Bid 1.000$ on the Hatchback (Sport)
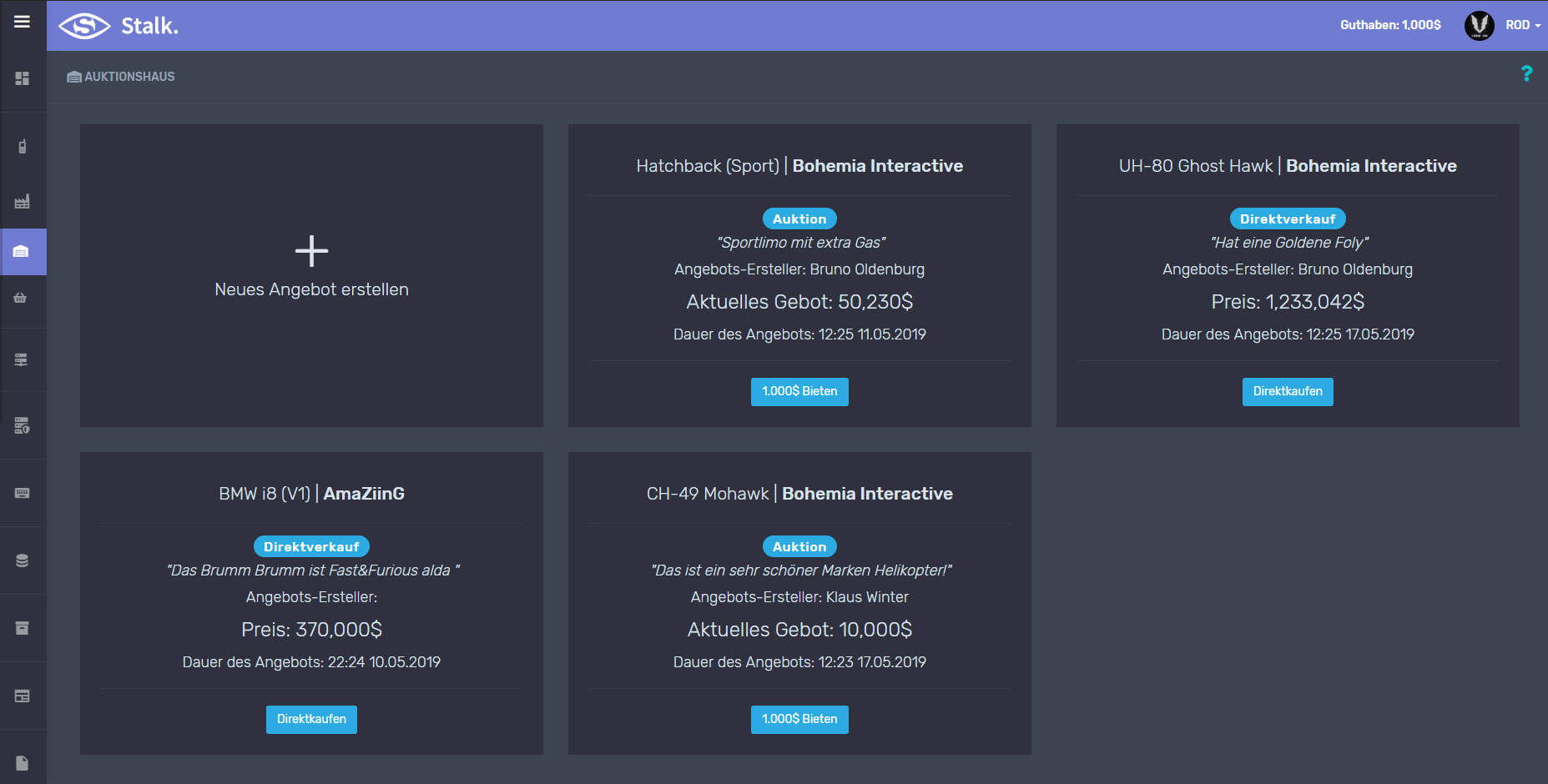 [799, 391]
